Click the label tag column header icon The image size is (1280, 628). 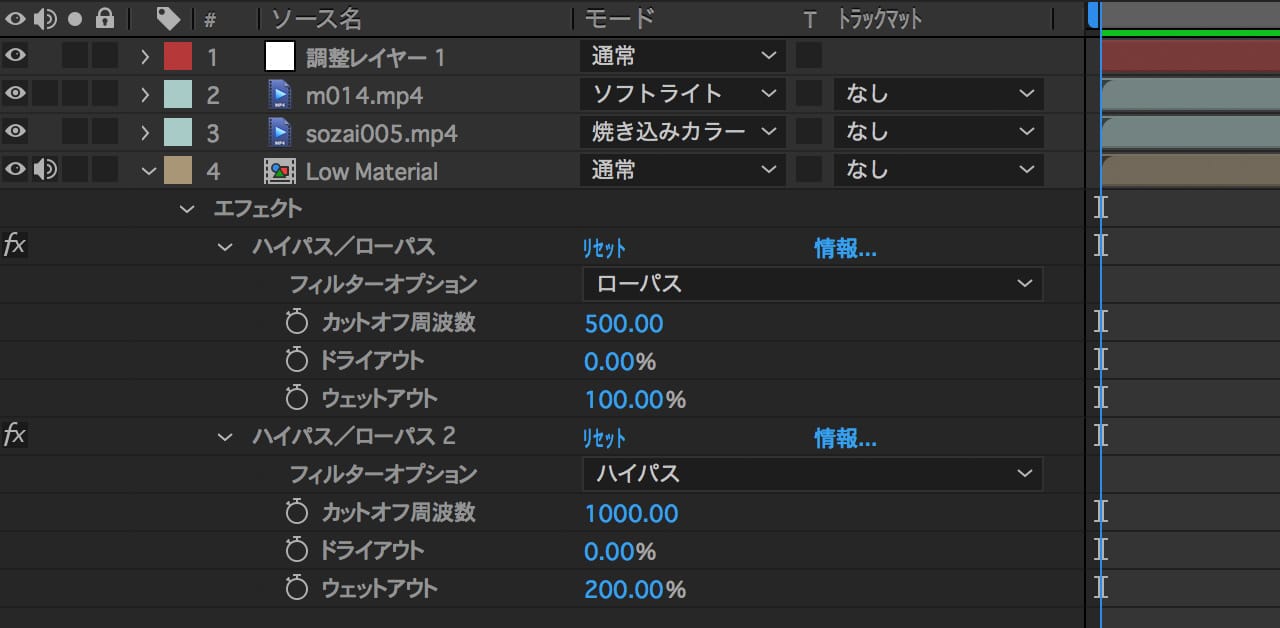[169, 19]
